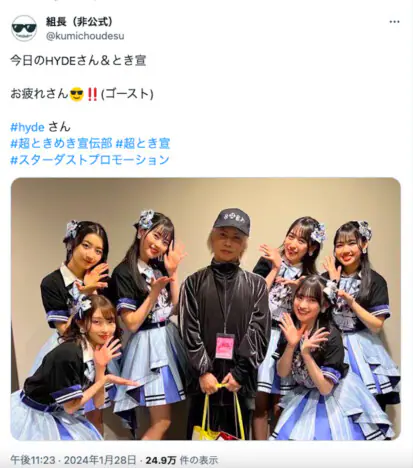Click the お疲れさん text
This screenshot has height=468, width=413.
click(x=39, y=94)
